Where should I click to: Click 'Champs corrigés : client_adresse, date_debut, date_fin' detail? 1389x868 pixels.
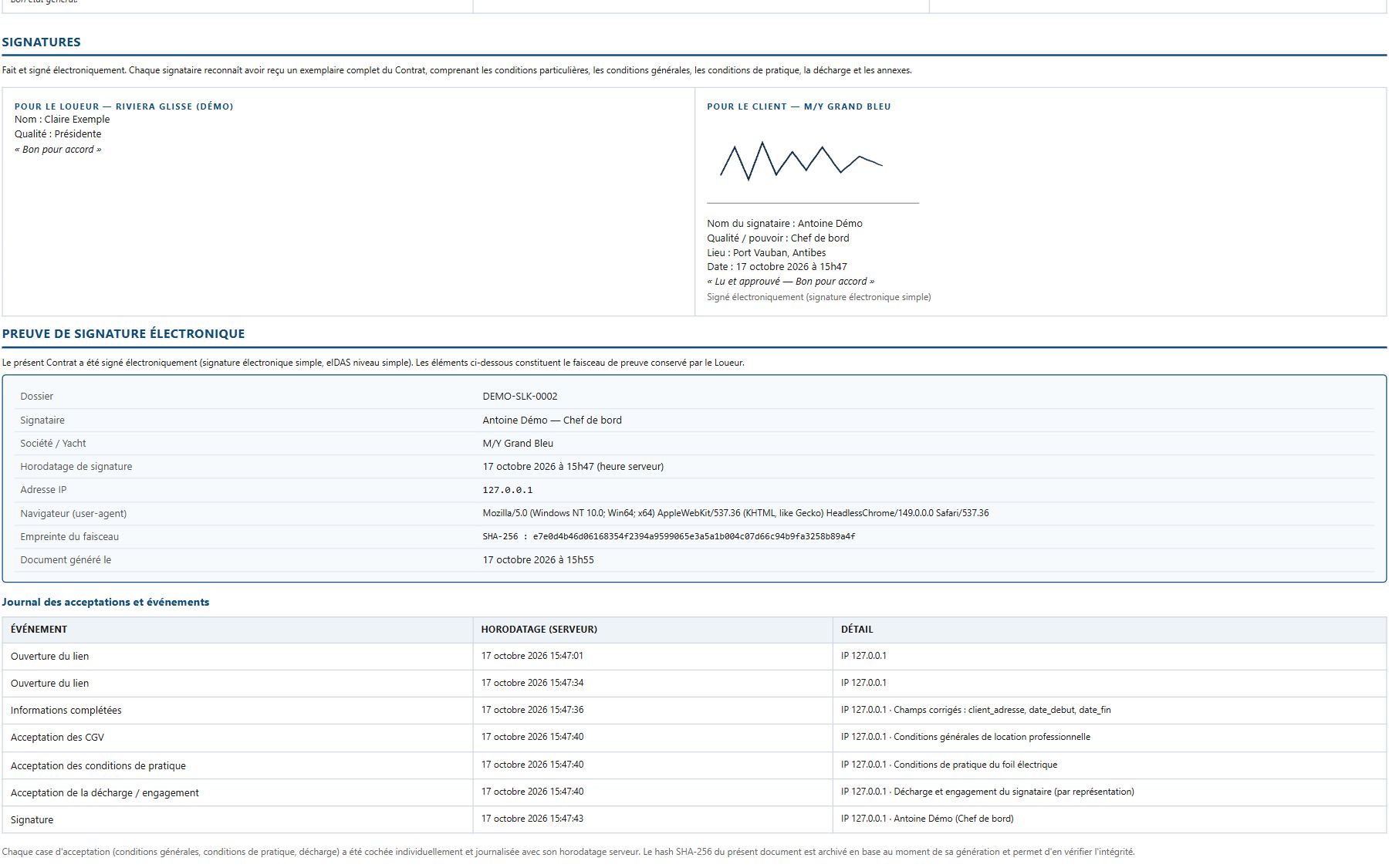(x=1002, y=710)
